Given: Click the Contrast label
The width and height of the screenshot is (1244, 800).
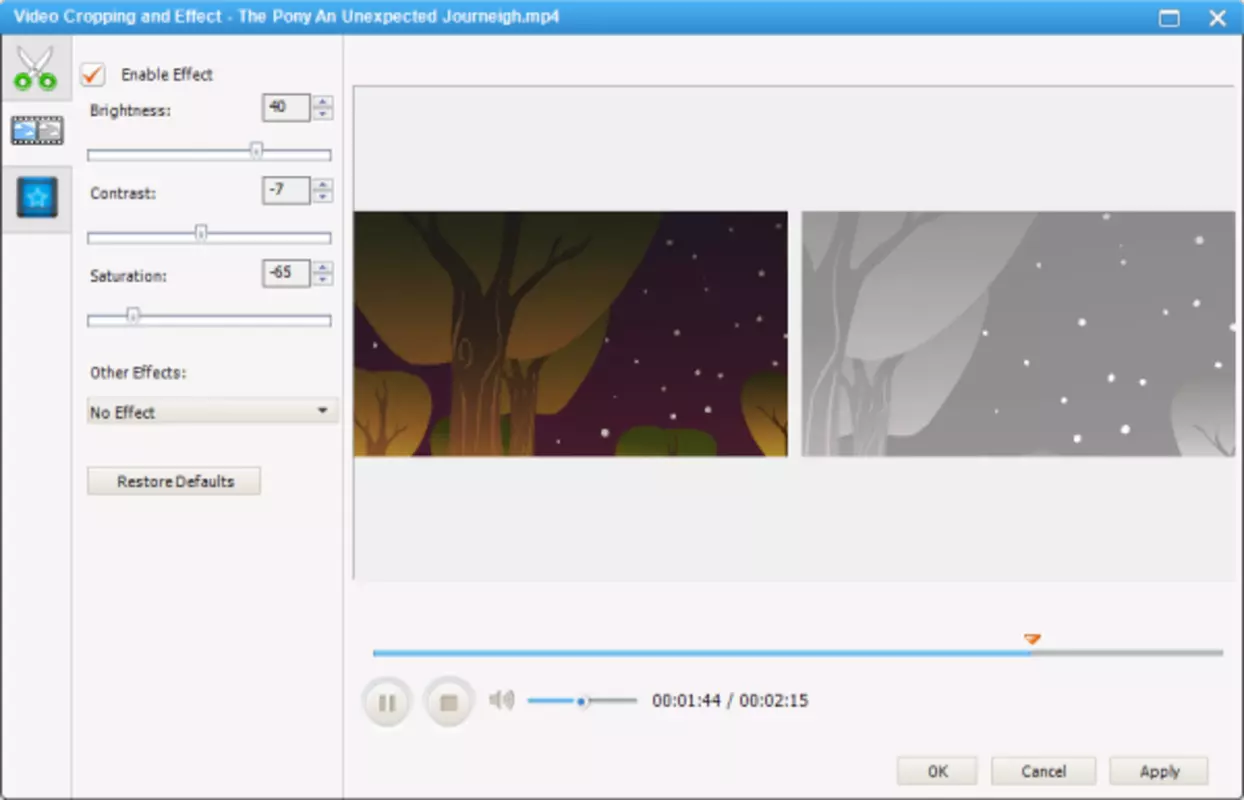Looking at the screenshot, I should (x=122, y=193).
